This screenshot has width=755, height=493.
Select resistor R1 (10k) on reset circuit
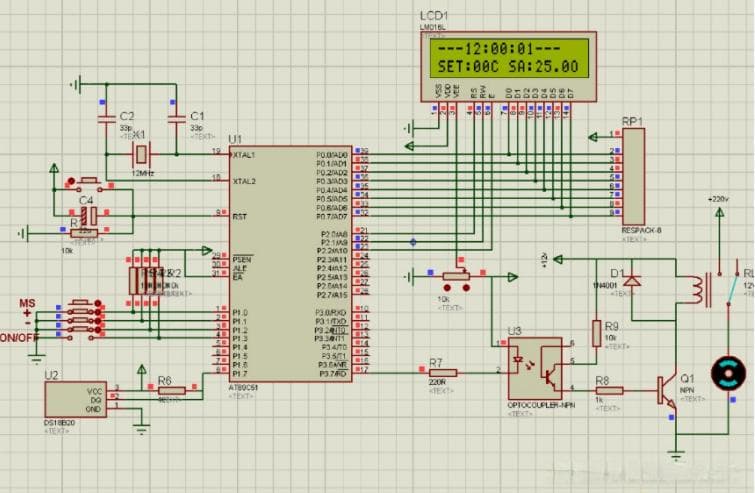click(x=84, y=233)
